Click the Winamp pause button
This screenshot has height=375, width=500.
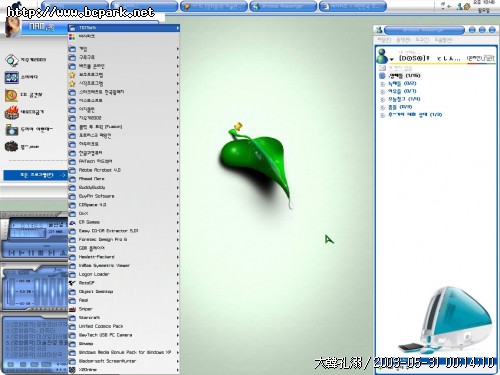pos(31,253)
